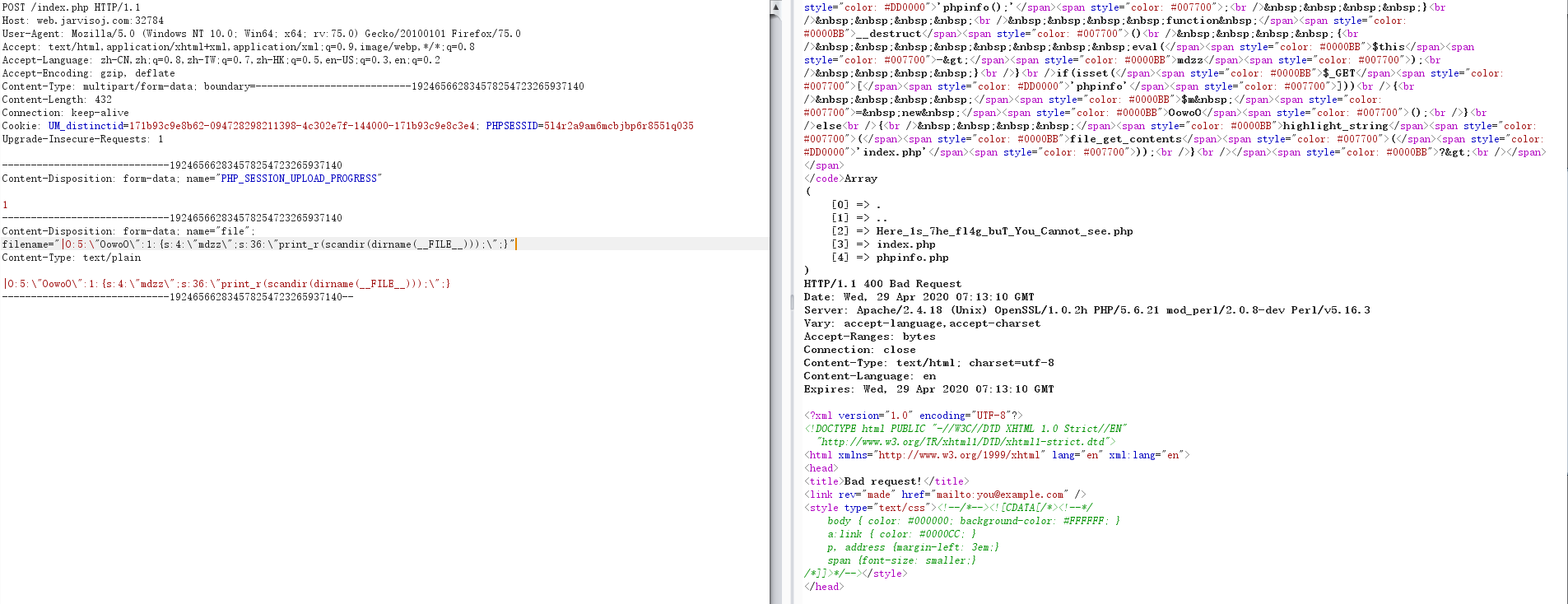Click the 'Array' output in the response
This screenshot has width=1568, height=604.
pyautogui.click(x=861, y=179)
